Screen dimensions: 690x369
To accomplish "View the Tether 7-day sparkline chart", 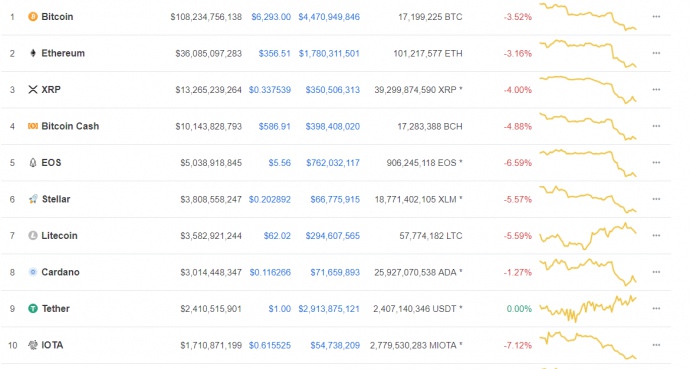I will coord(588,309).
